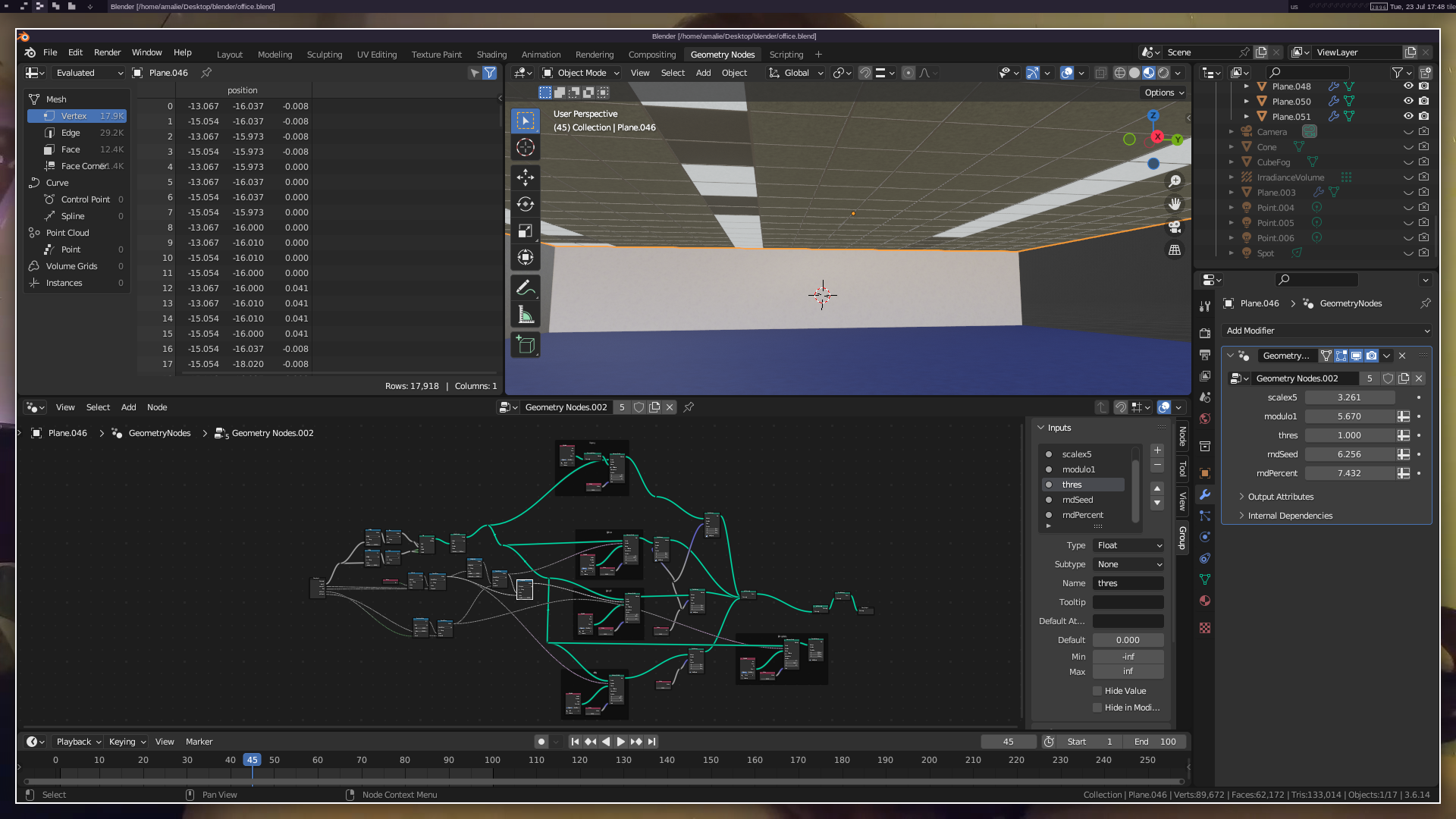The image size is (1456, 819).
Task: Open Modifier properties wrench tab
Action: (x=1205, y=494)
